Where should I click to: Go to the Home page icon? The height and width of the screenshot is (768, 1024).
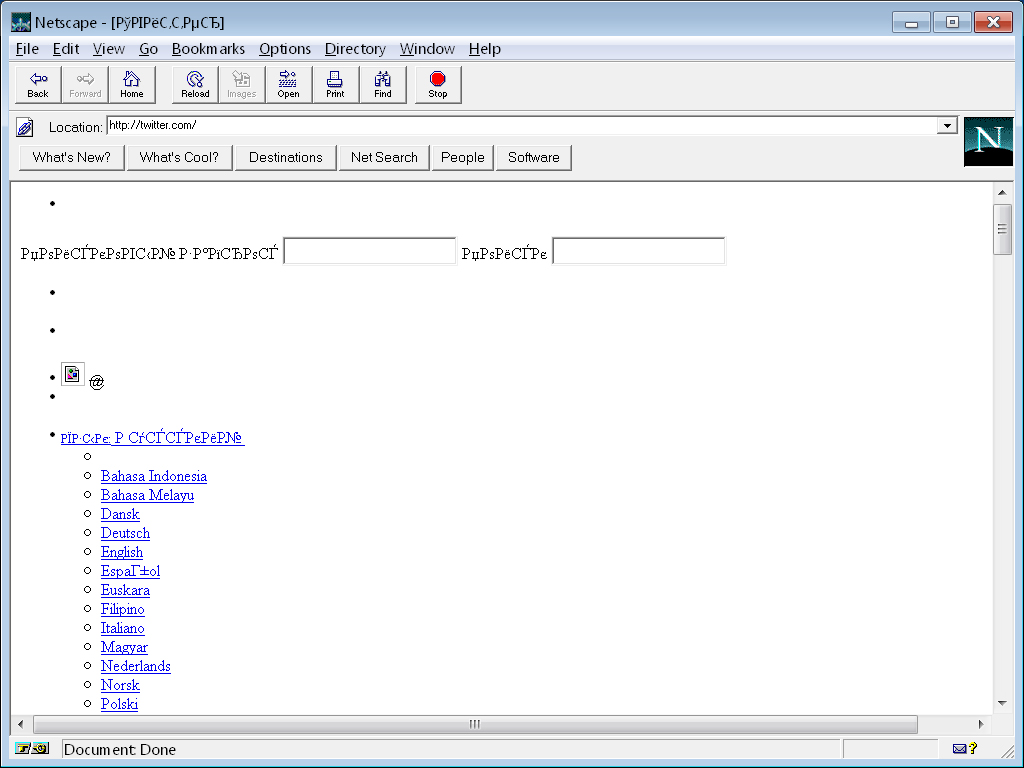click(132, 85)
